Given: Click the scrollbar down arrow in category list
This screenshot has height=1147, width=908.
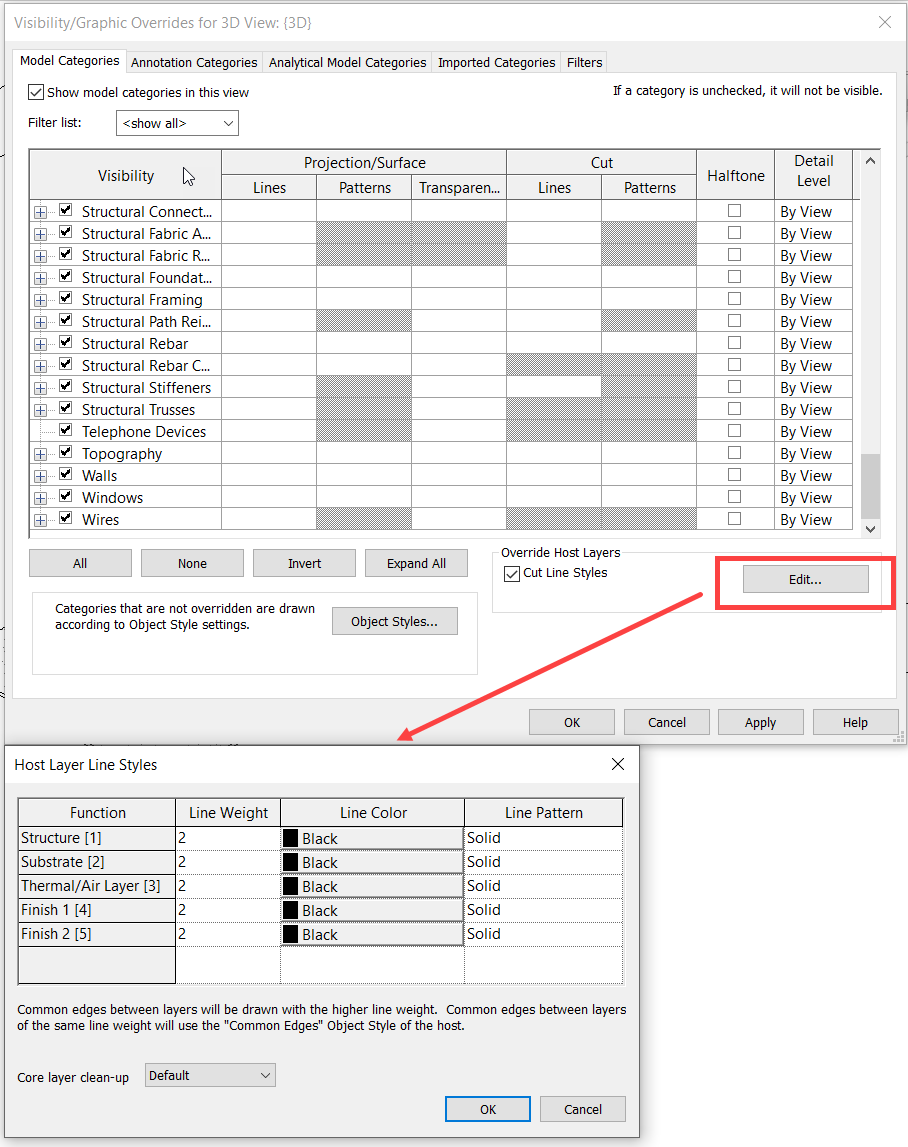Looking at the screenshot, I should click(x=870, y=529).
